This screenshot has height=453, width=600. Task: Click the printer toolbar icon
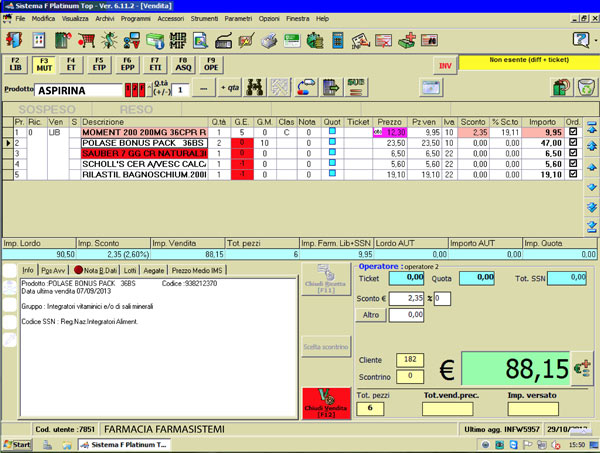click(x=269, y=41)
